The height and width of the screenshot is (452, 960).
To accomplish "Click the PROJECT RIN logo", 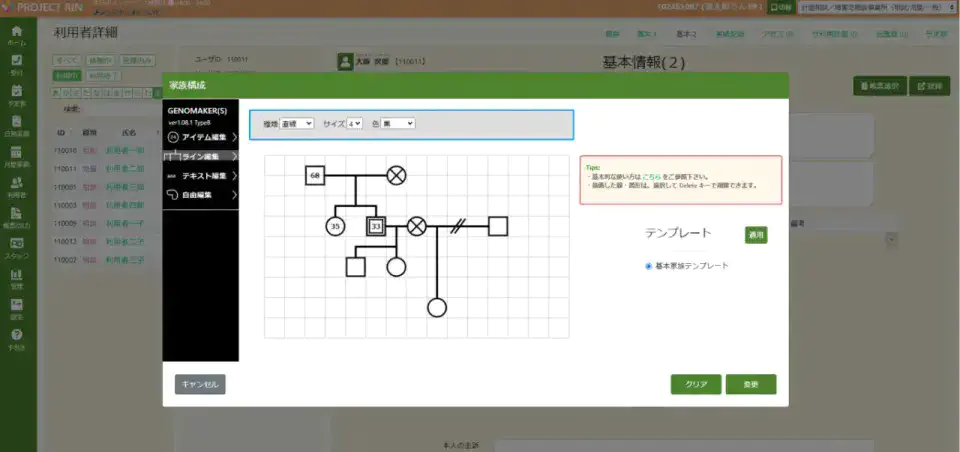I will [x=41, y=7].
